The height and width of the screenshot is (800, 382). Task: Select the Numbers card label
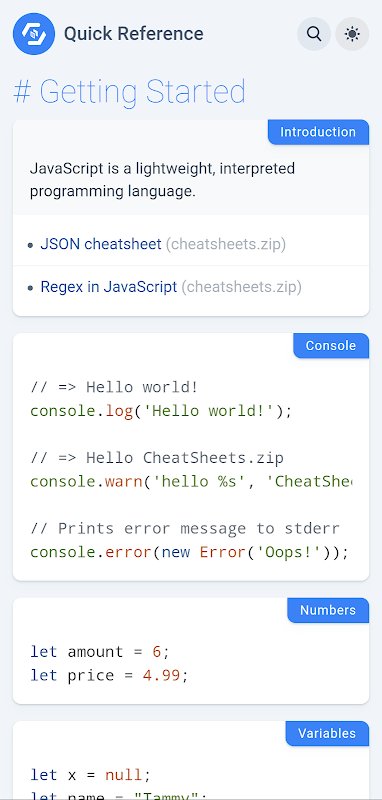[x=328, y=611]
